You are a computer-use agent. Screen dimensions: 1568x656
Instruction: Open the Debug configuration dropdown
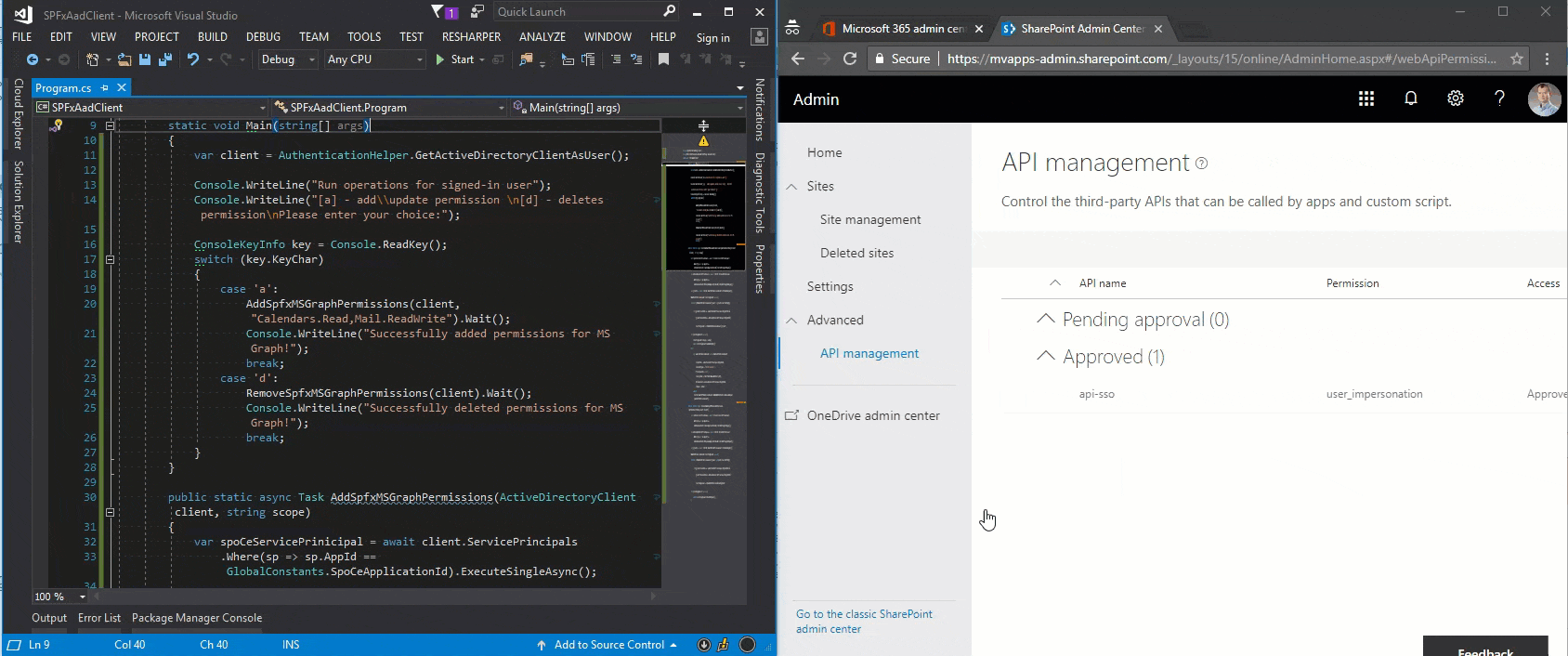[x=288, y=59]
